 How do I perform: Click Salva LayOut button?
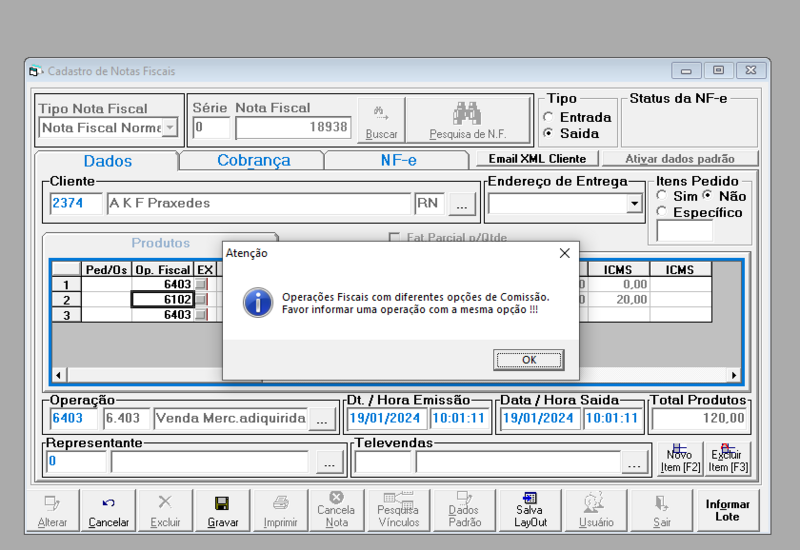tap(530, 511)
